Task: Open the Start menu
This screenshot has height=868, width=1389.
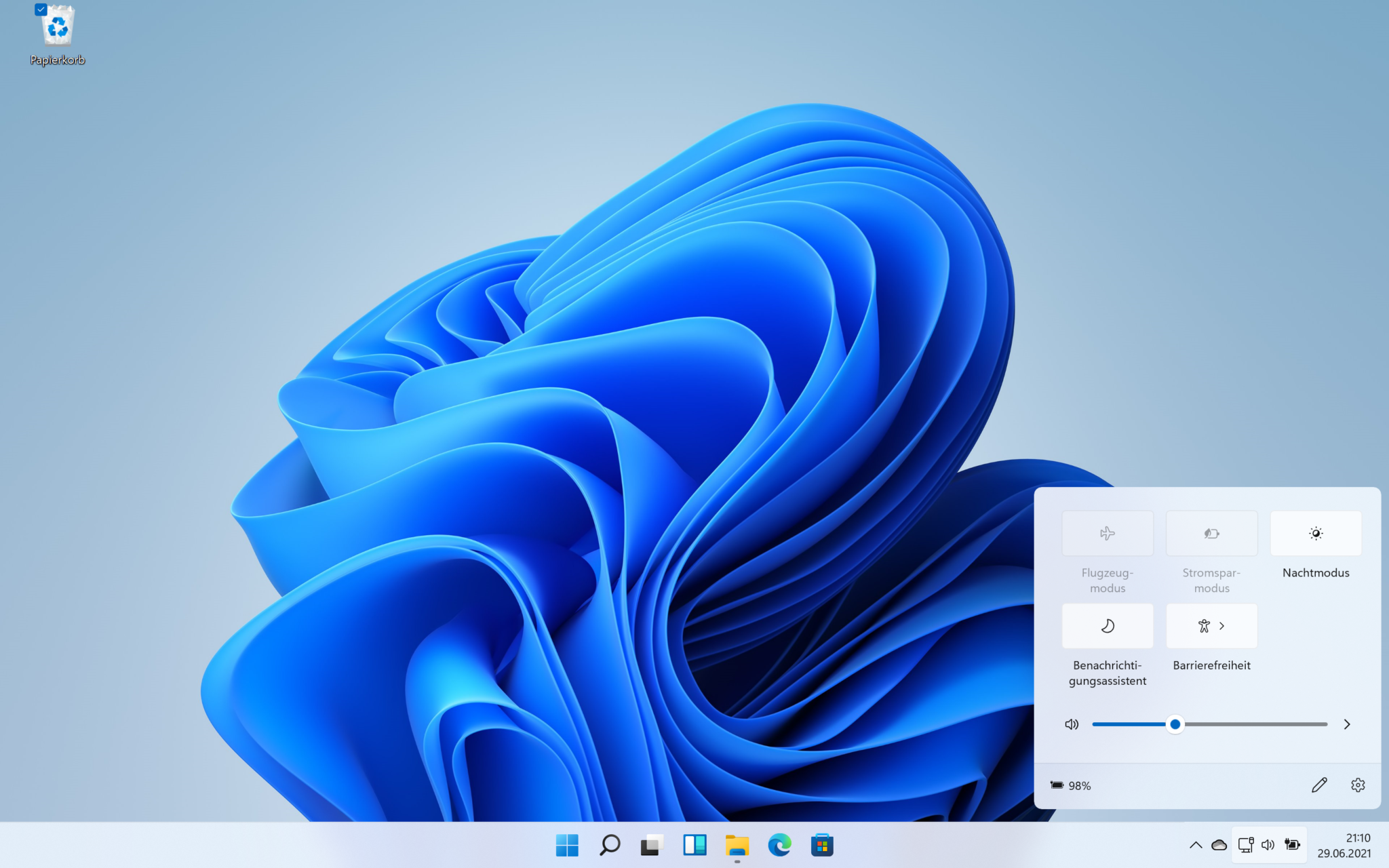Action: click(567, 845)
